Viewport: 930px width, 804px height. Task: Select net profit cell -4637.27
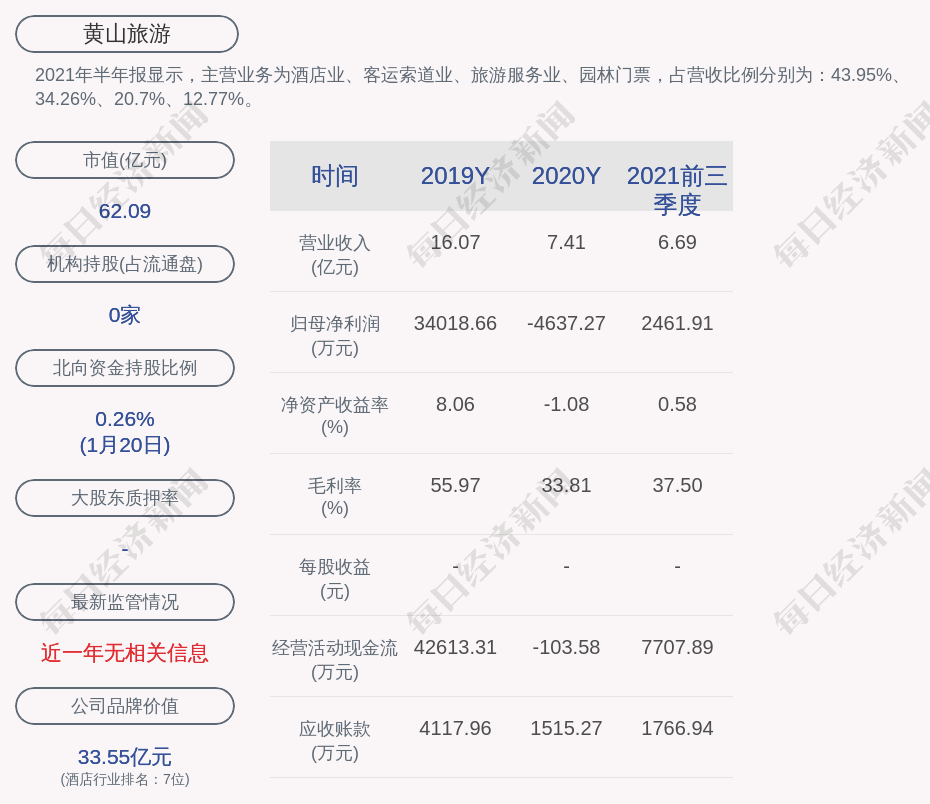(x=566, y=323)
